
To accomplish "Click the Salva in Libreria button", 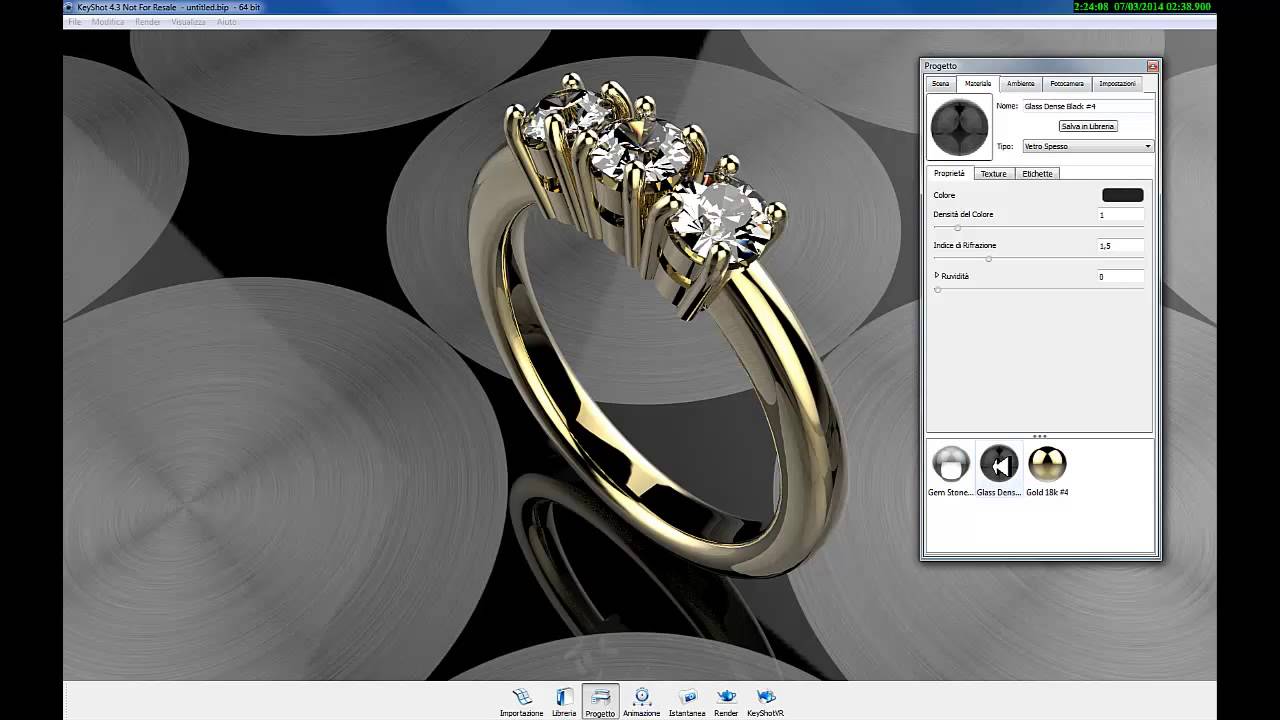I will pyautogui.click(x=1088, y=126).
